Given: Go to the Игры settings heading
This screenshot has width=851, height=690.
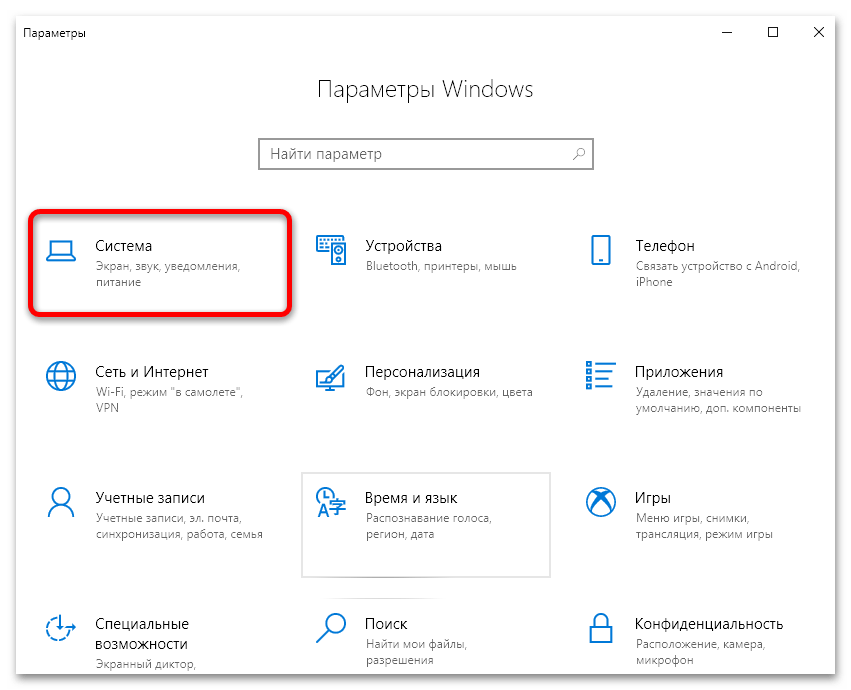Looking at the screenshot, I should point(653,498).
